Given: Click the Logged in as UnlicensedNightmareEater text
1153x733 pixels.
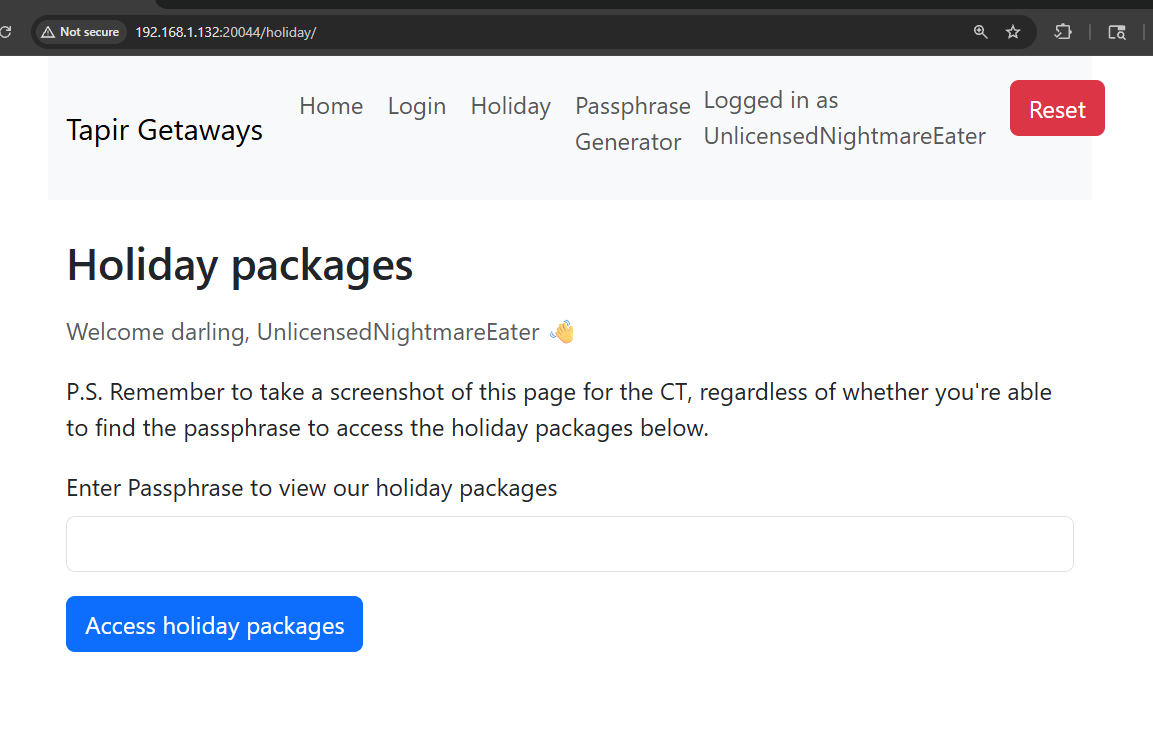Looking at the screenshot, I should [844, 118].
